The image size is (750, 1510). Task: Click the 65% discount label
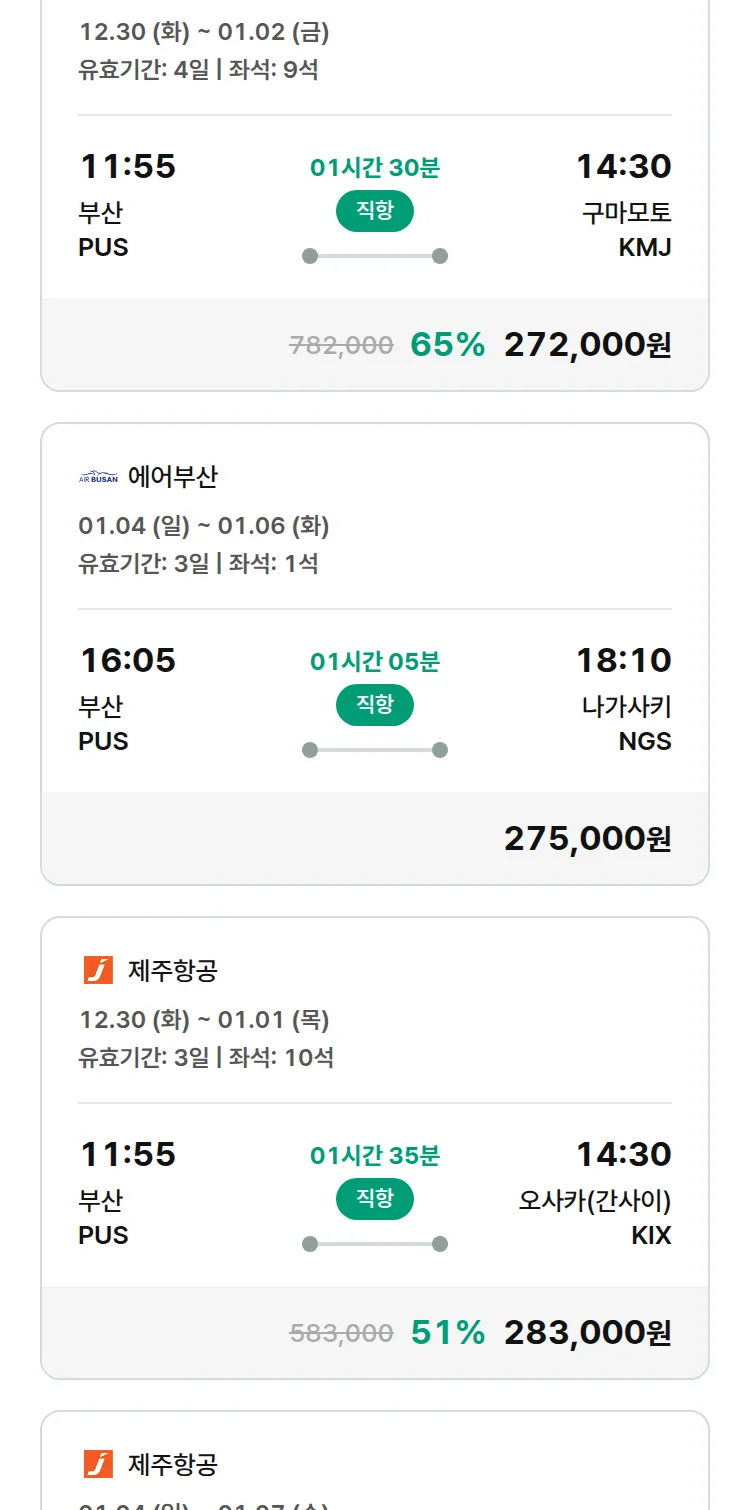tap(447, 345)
